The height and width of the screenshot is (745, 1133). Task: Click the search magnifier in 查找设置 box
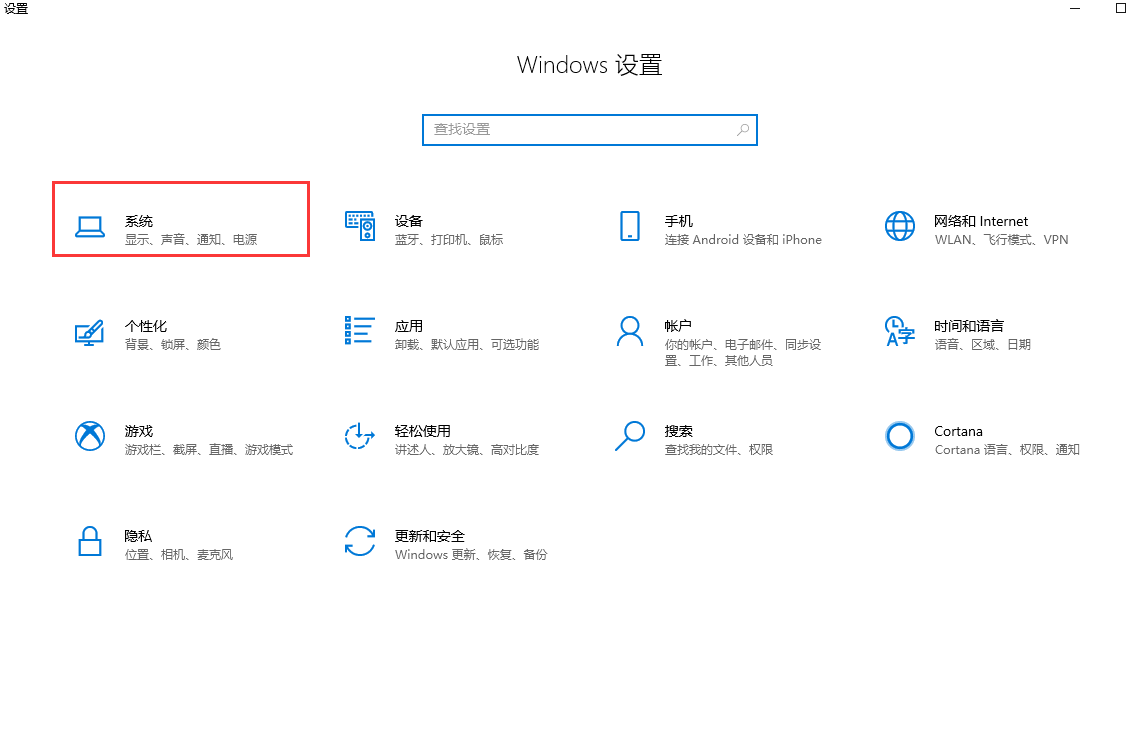(743, 129)
